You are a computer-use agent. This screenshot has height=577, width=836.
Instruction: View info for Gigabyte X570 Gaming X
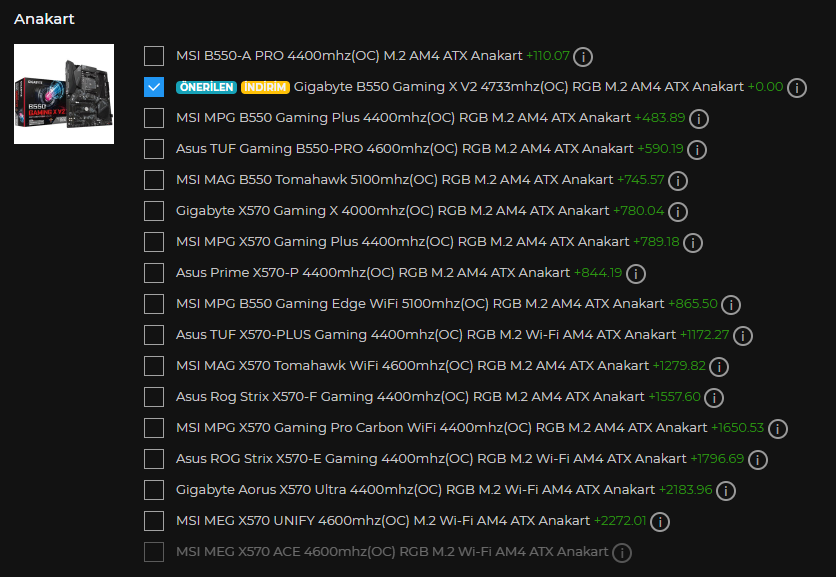click(x=678, y=211)
